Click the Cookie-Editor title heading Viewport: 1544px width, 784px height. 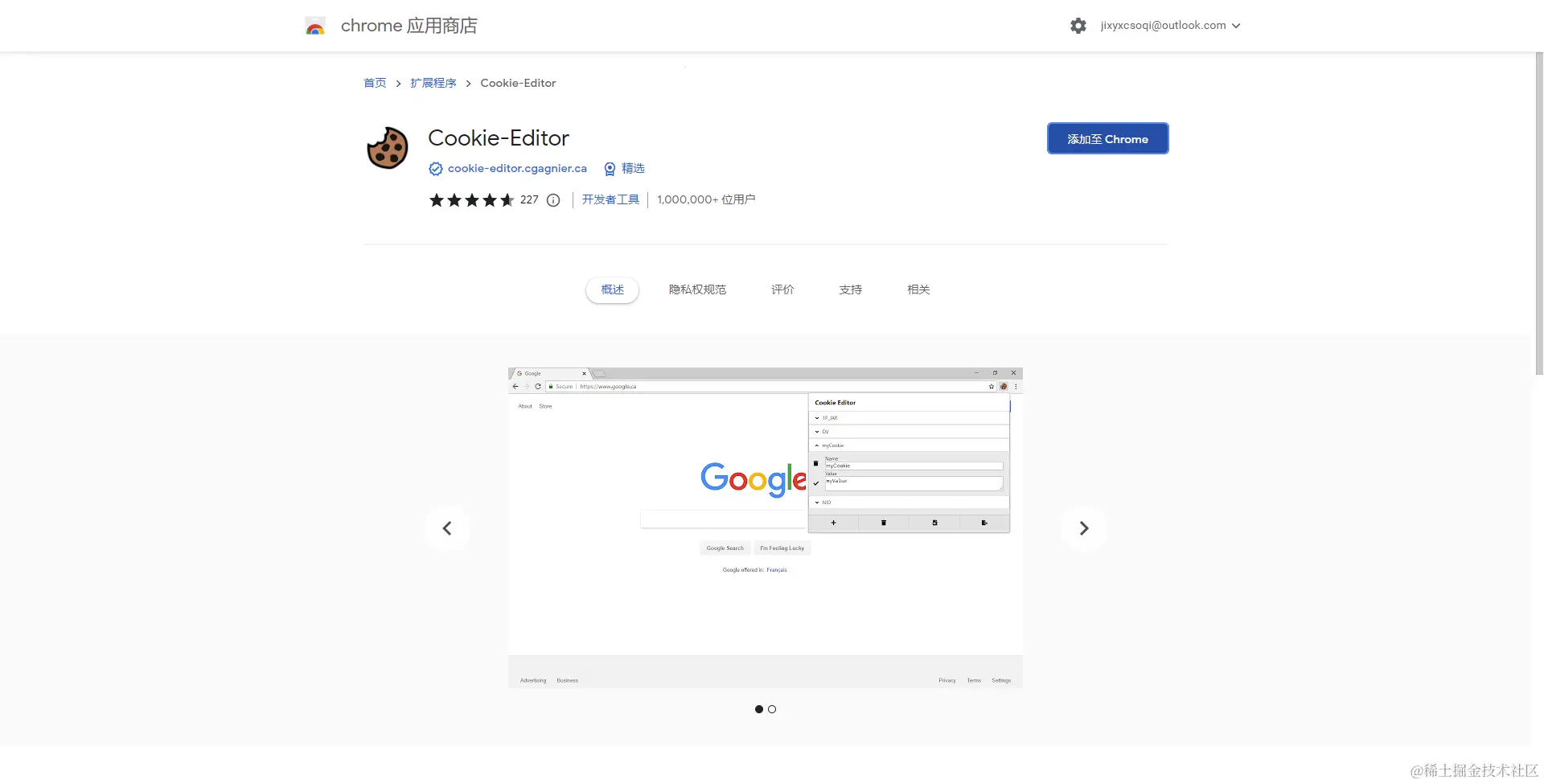pyautogui.click(x=499, y=138)
